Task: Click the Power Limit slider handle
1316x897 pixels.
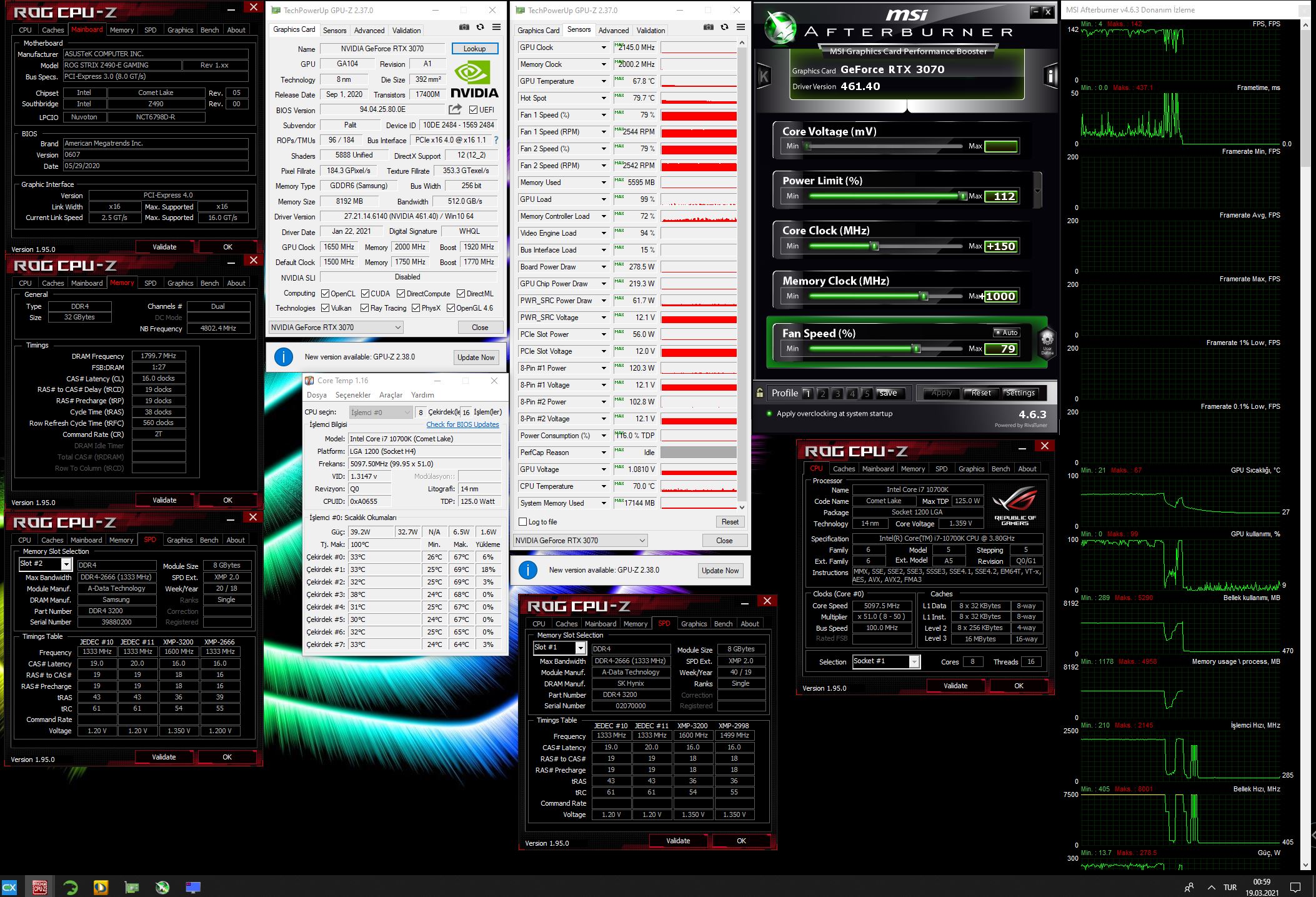Action: (x=962, y=196)
